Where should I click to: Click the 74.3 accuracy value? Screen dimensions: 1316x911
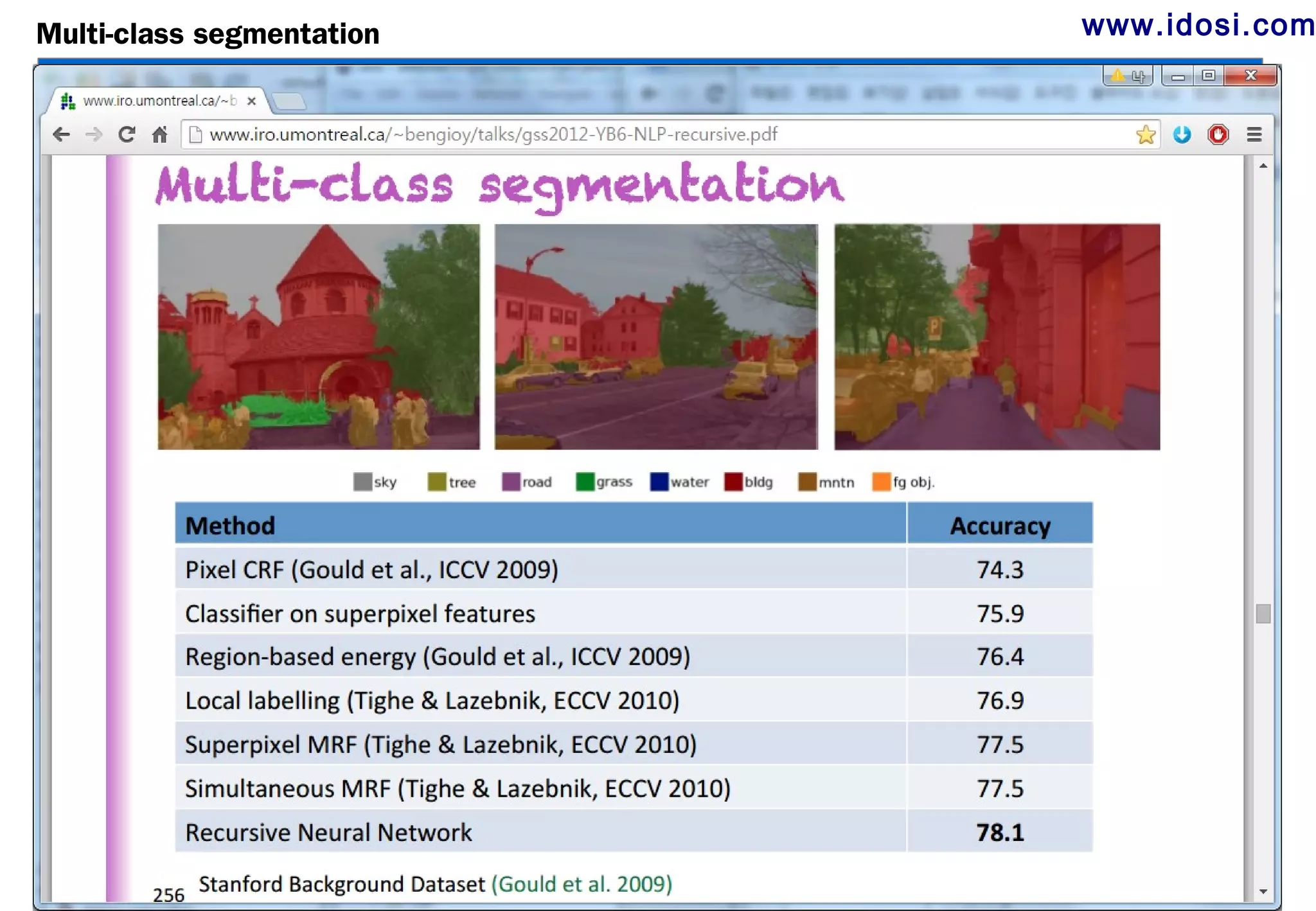(1000, 569)
